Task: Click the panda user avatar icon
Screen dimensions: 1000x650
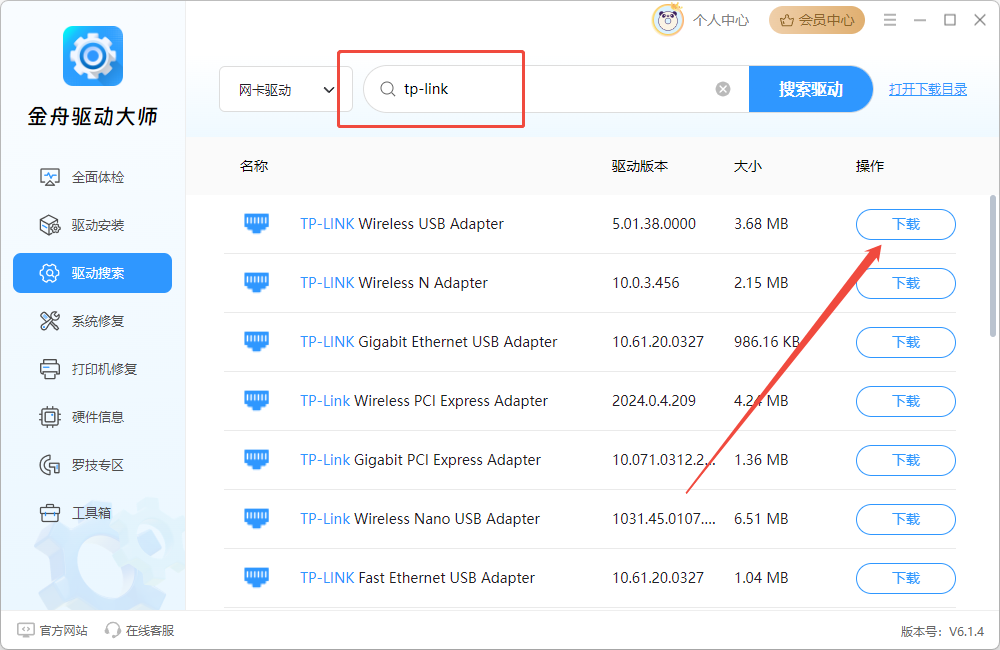Action: pos(668,20)
